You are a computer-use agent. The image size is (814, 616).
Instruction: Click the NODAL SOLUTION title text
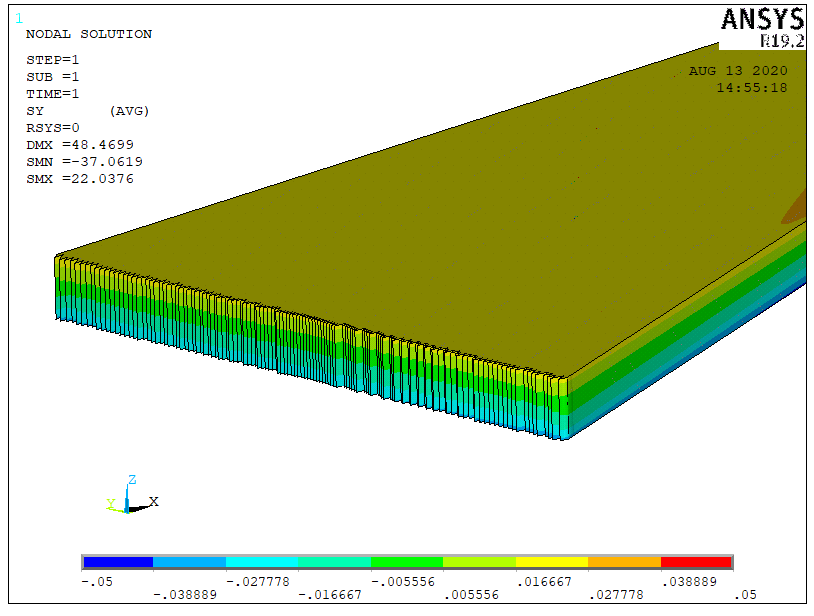88,34
